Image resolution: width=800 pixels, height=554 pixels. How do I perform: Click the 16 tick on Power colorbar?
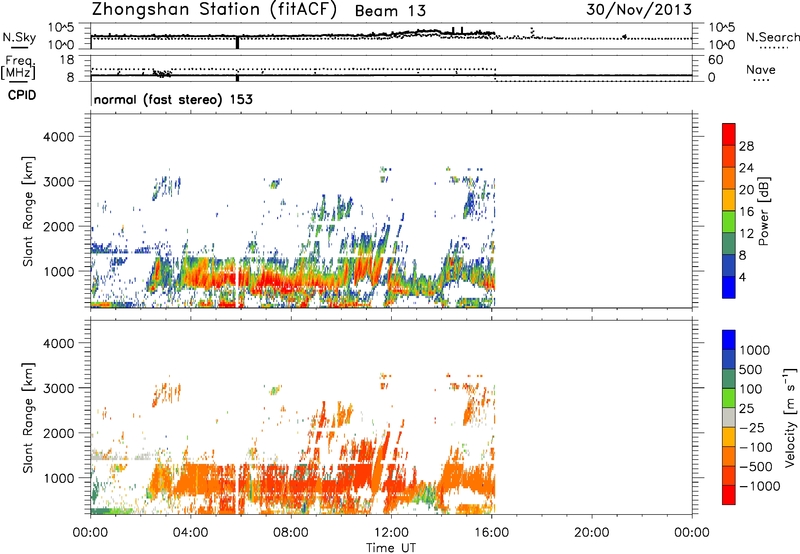coord(746,212)
